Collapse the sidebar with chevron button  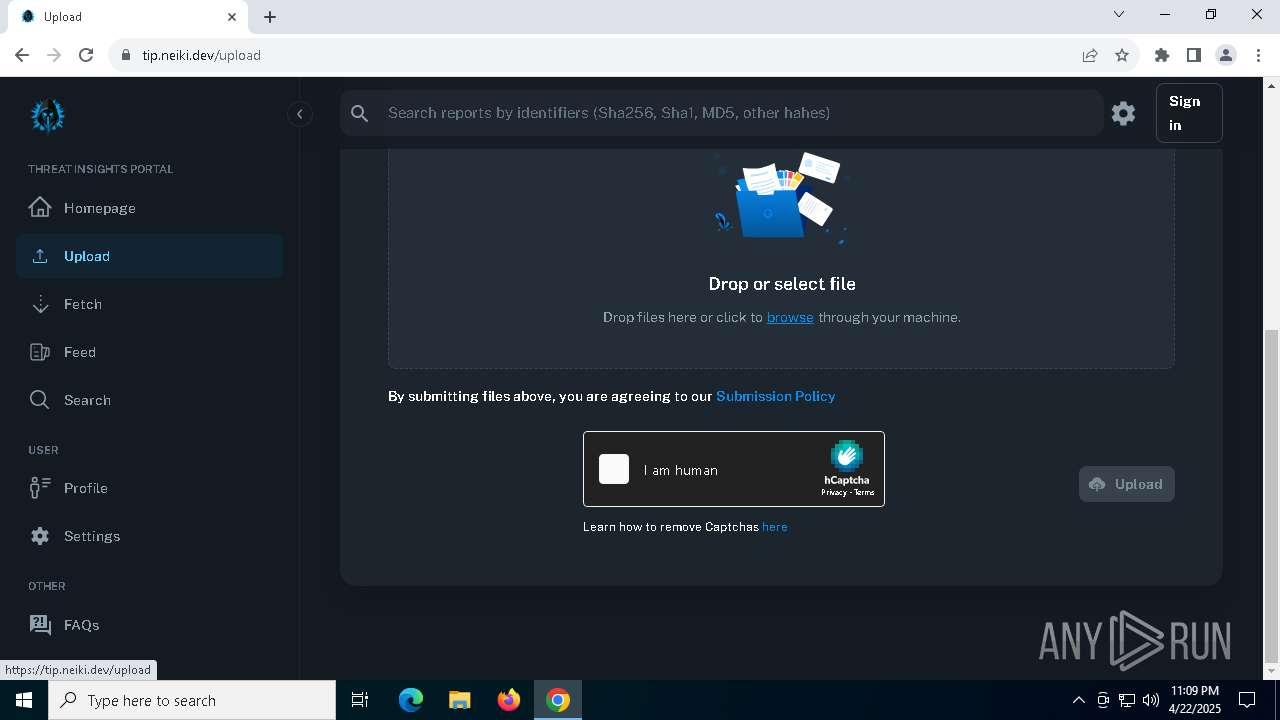(300, 114)
